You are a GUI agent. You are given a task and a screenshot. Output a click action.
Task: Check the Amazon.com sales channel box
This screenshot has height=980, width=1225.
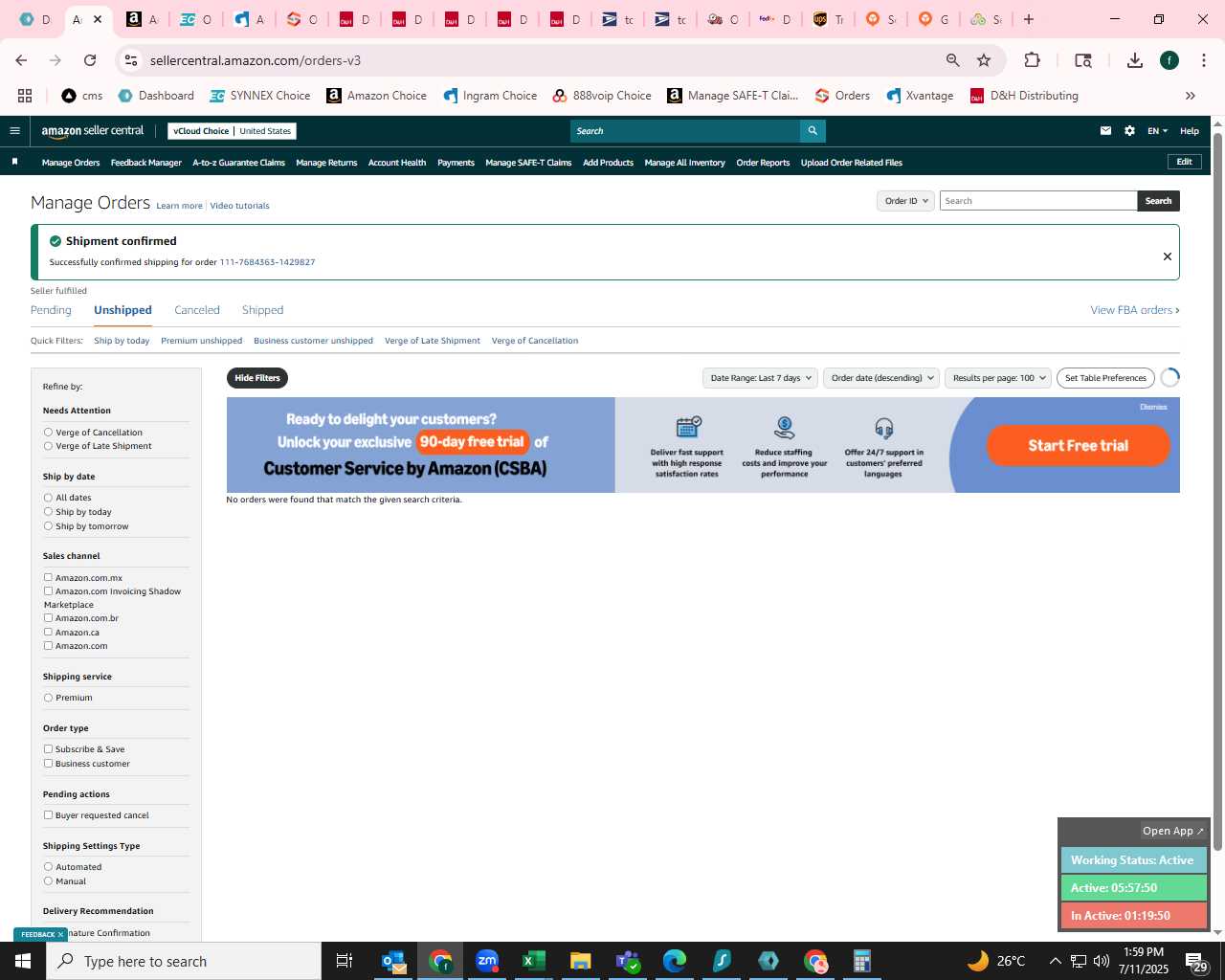(48, 645)
